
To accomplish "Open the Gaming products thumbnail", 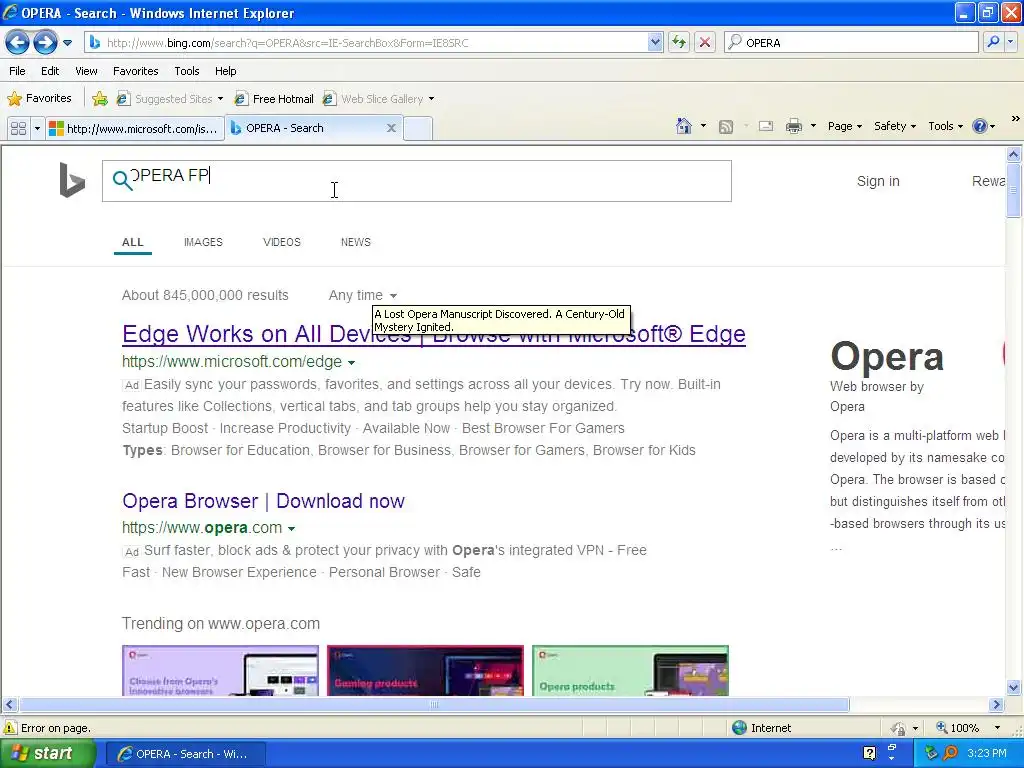I will pos(425,671).
